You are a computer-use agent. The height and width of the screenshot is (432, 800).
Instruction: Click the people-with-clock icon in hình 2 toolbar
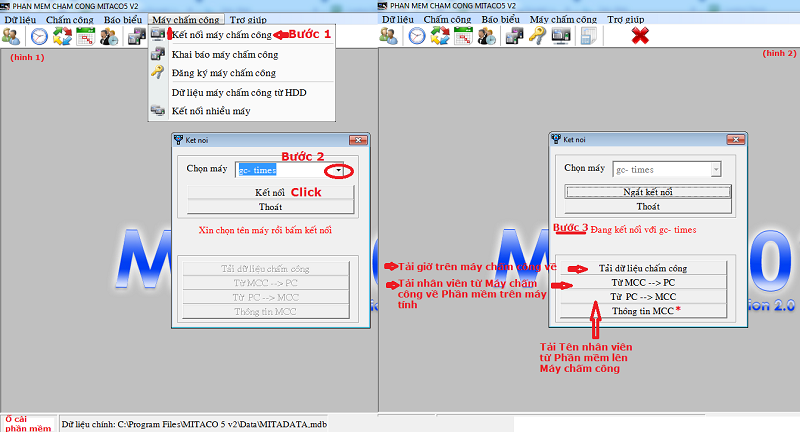point(487,36)
